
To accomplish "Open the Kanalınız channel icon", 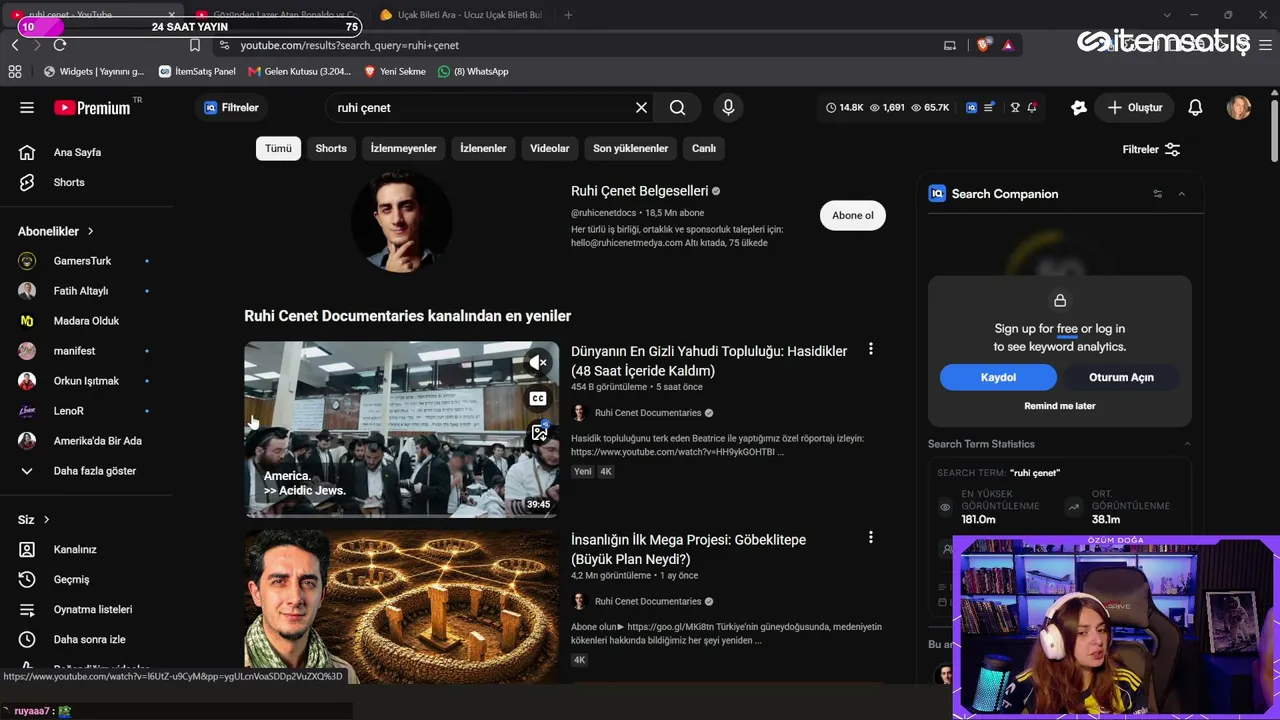I will point(27,549).
